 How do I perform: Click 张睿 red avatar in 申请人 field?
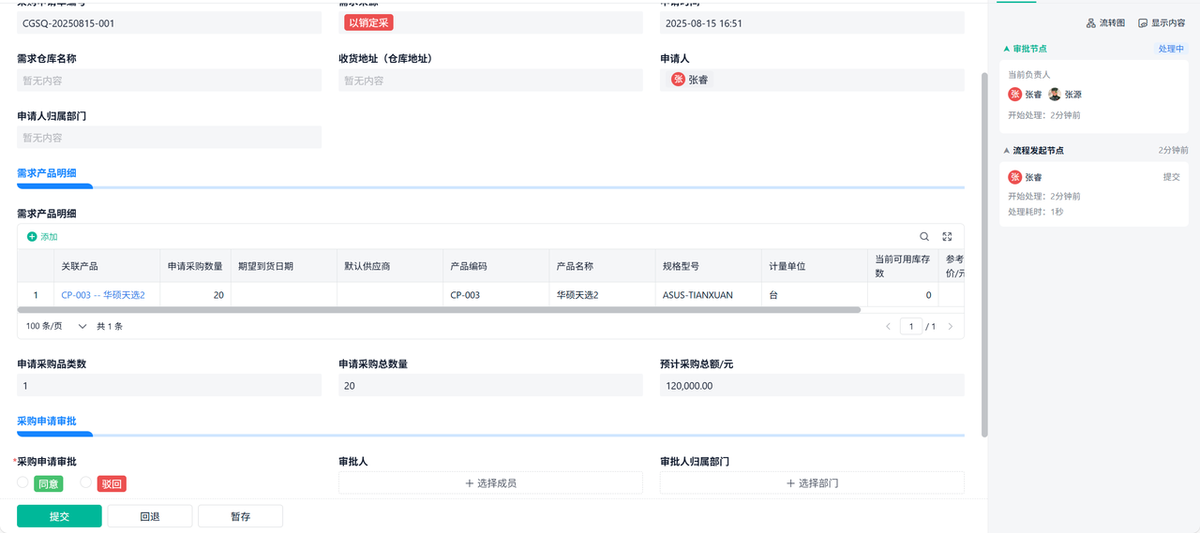[678, 80]
